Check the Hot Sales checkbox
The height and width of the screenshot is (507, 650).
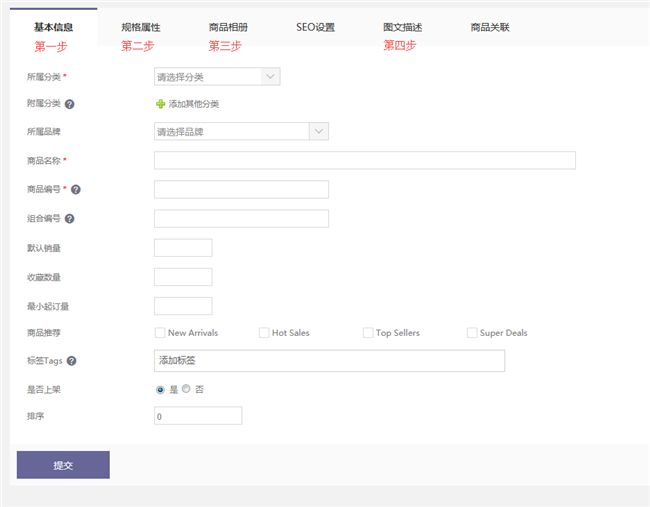pos(264,332)
